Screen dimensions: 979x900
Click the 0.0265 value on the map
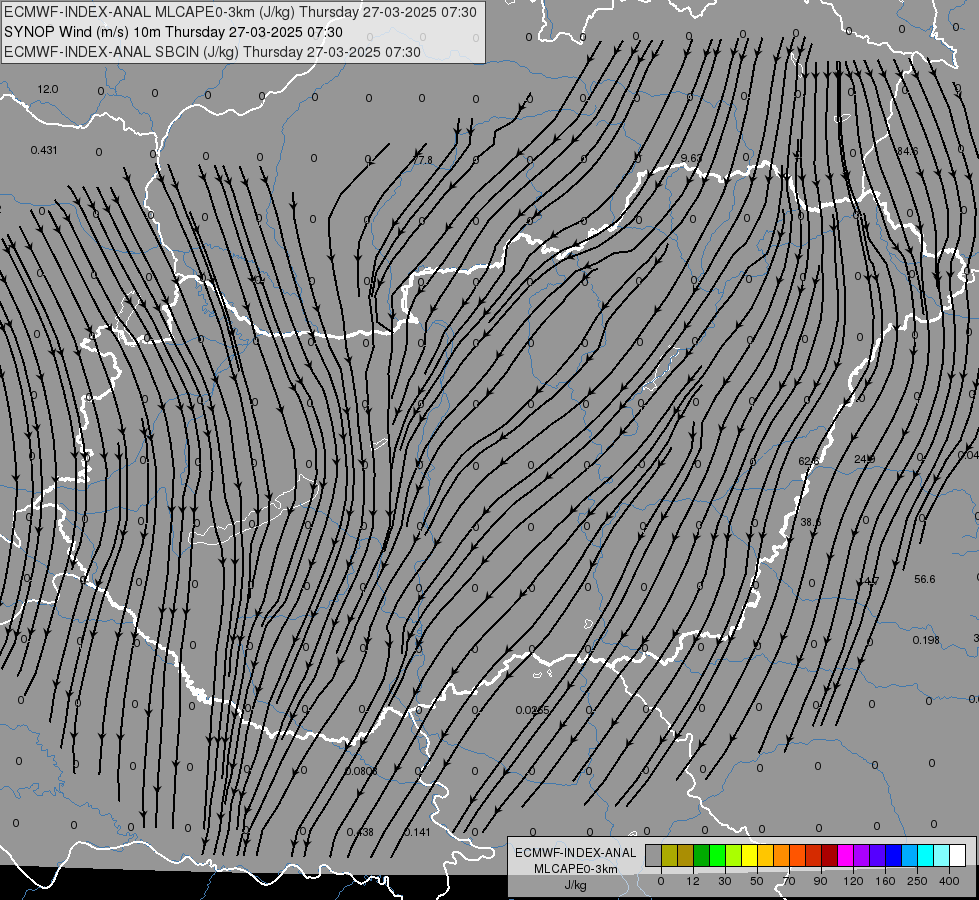coord(533,710)
